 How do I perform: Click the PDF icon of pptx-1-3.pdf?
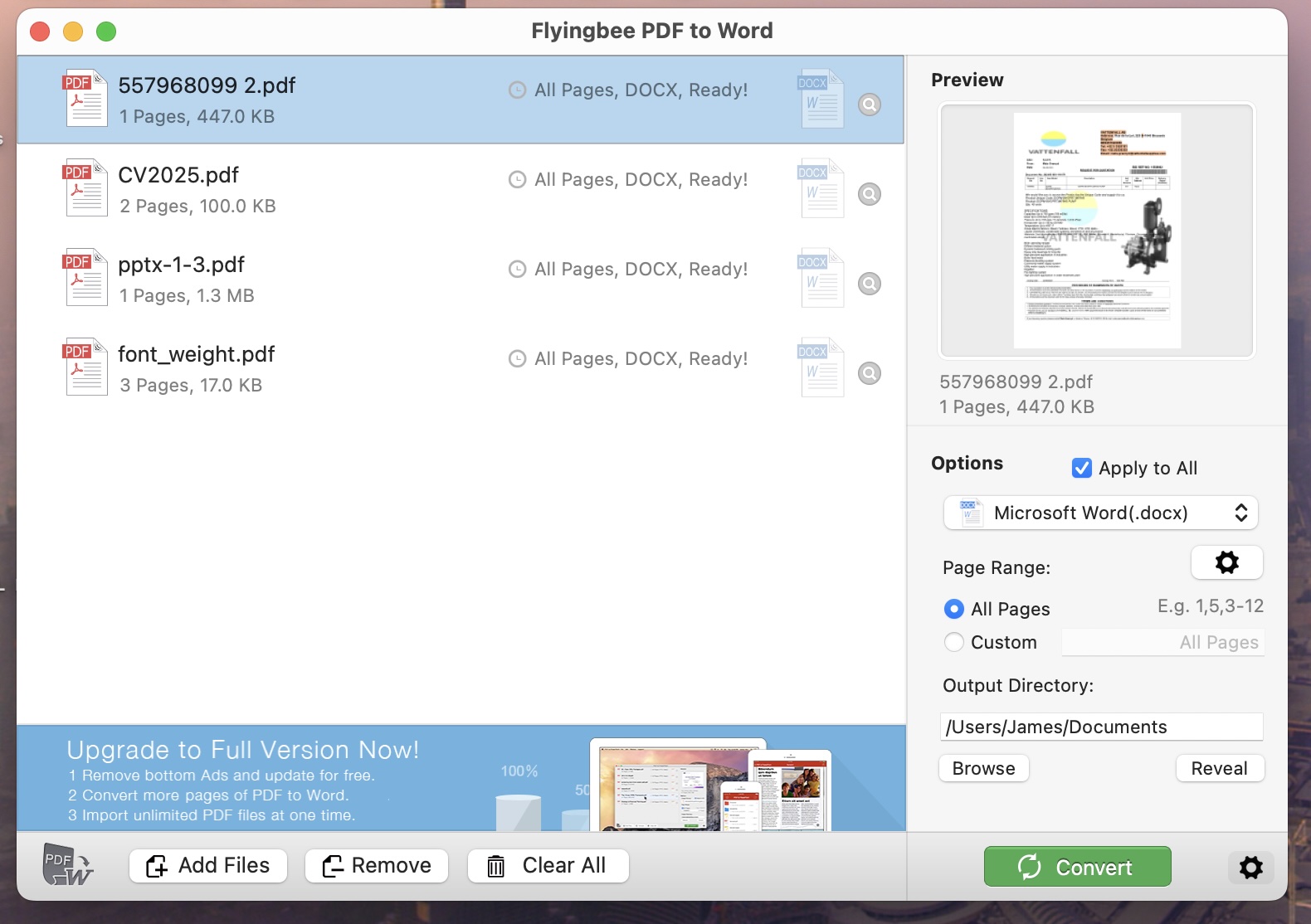click(x=85, y=277)
